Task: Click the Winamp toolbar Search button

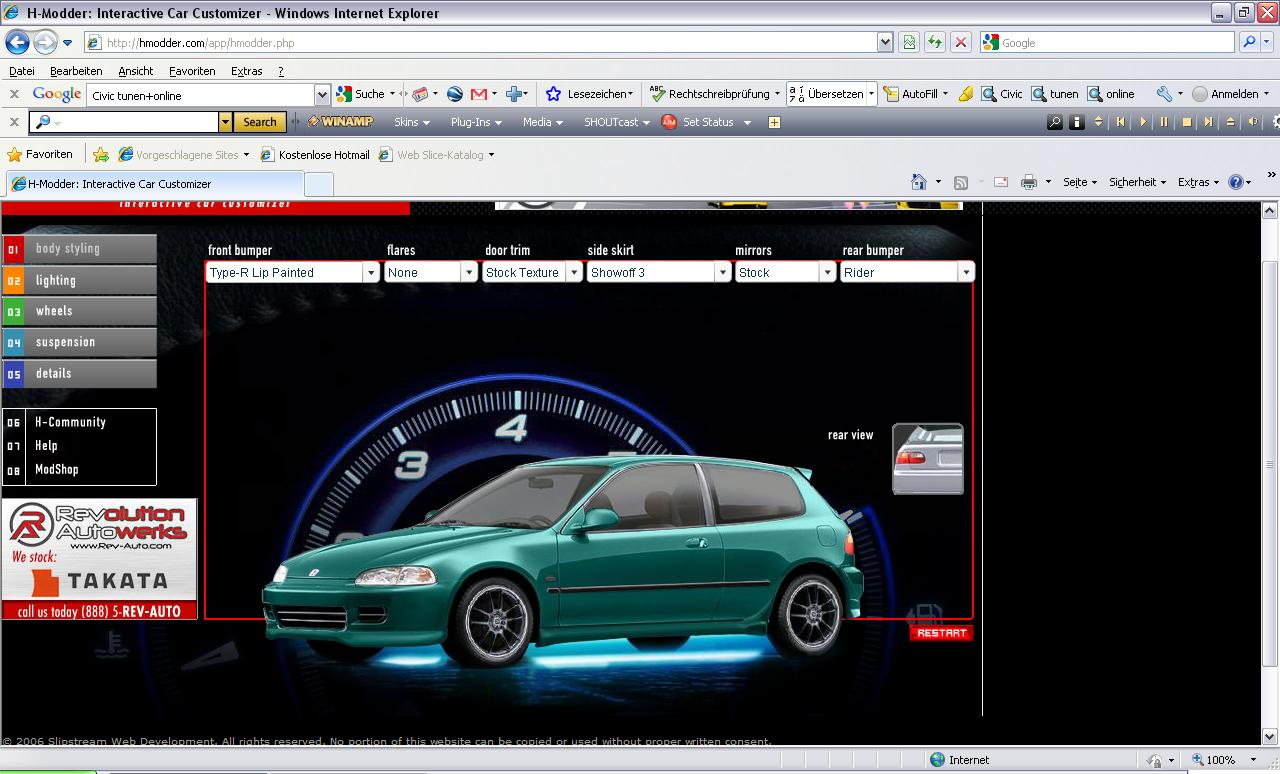Action: click(260, 122)
